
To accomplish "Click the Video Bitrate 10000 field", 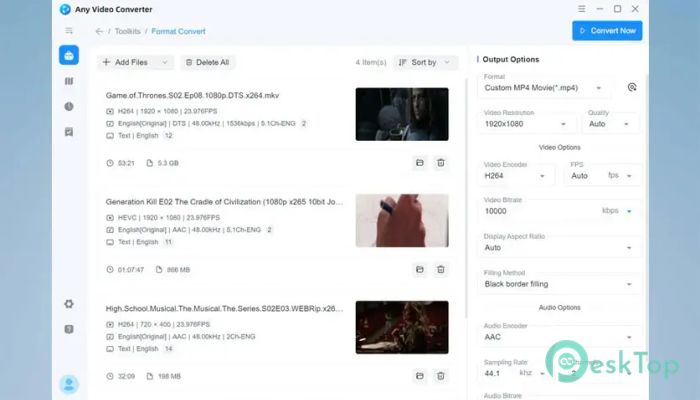I will click(538, 211).
